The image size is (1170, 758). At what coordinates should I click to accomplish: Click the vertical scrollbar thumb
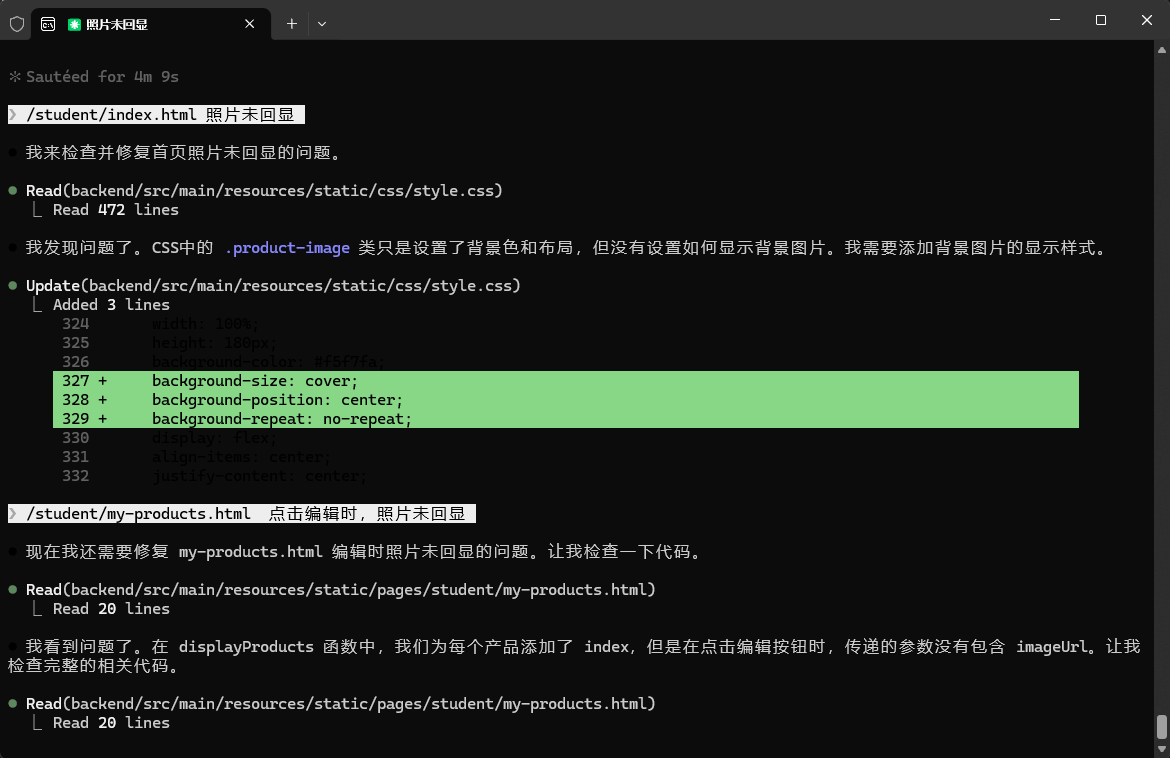click(1162, 727)
